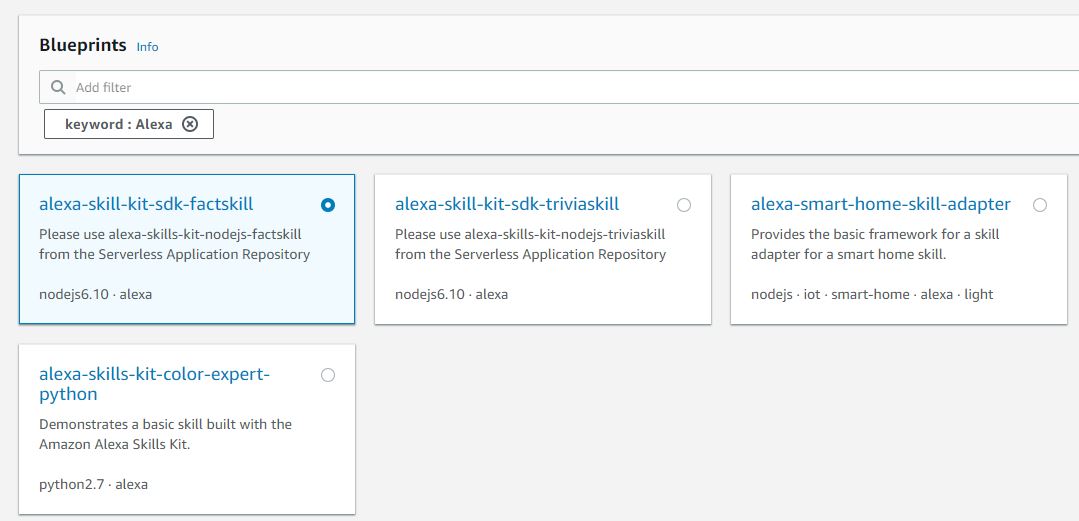Click the color-expert description about Alexa Skills Kit
1079x521 pixels.
point(165,434)
